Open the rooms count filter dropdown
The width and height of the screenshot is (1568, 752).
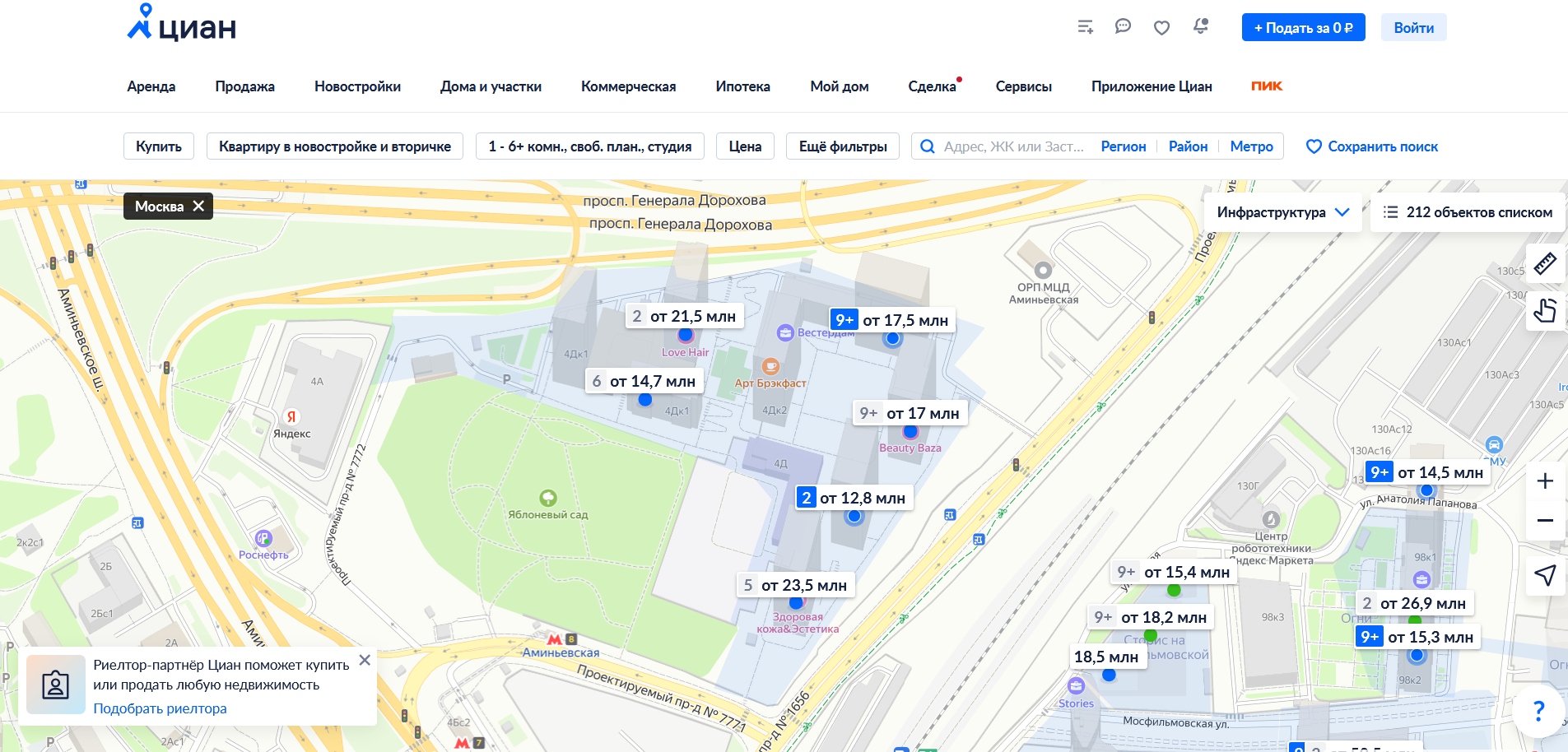point(590,146)
